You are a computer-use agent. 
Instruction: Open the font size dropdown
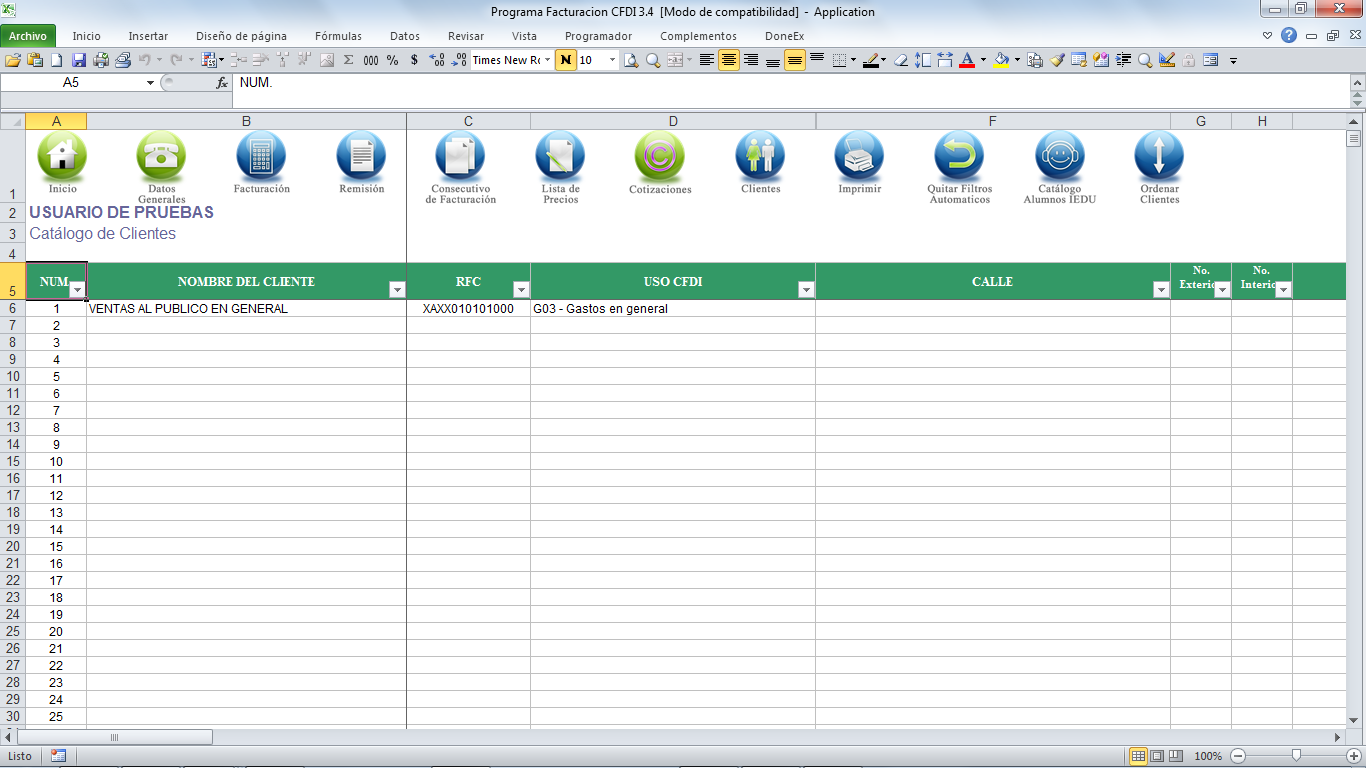[x=613, y=60]
